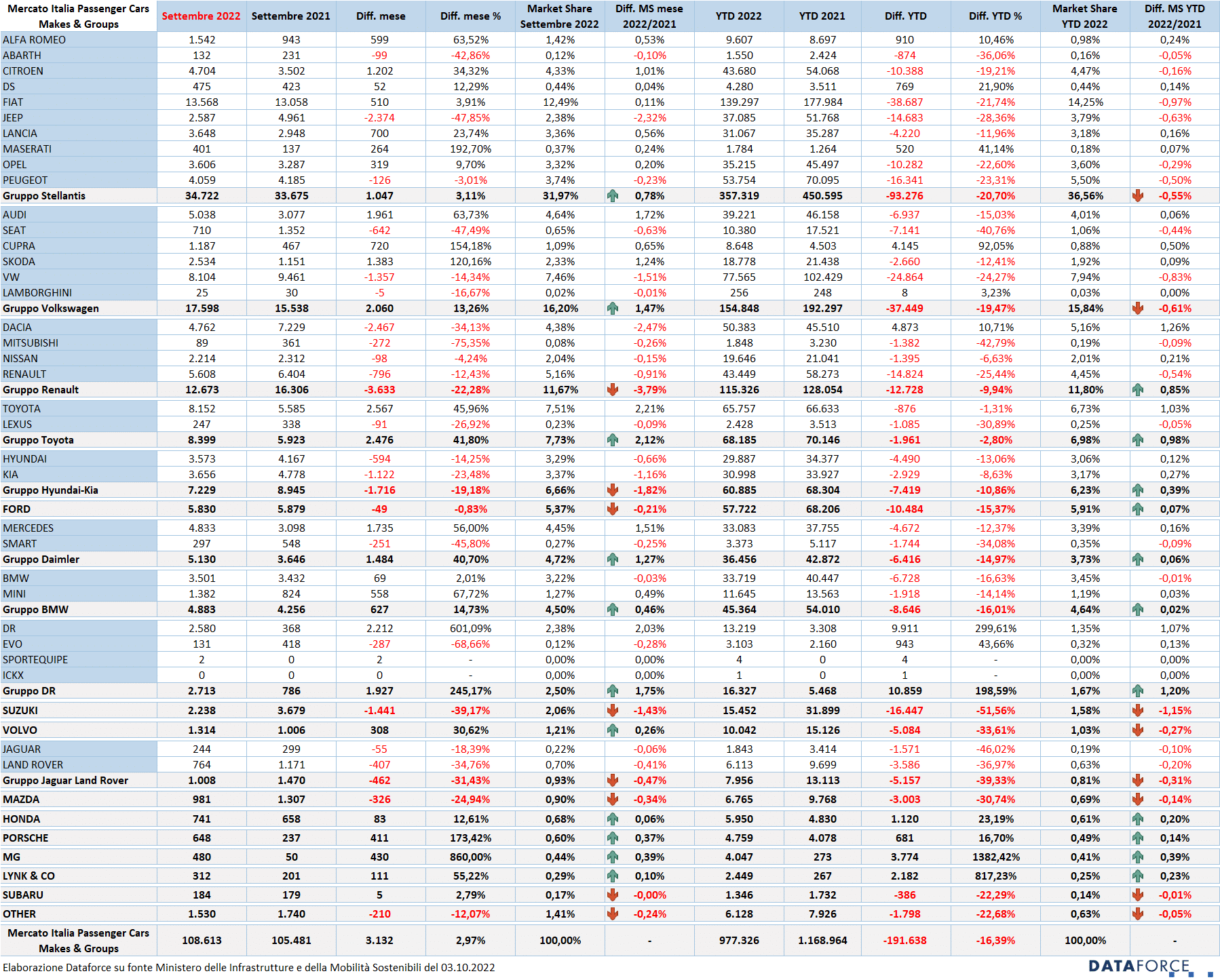Click the total Settembre 2022 value 108.613
The image size is (1220, 980).
[x=202, y=941]
